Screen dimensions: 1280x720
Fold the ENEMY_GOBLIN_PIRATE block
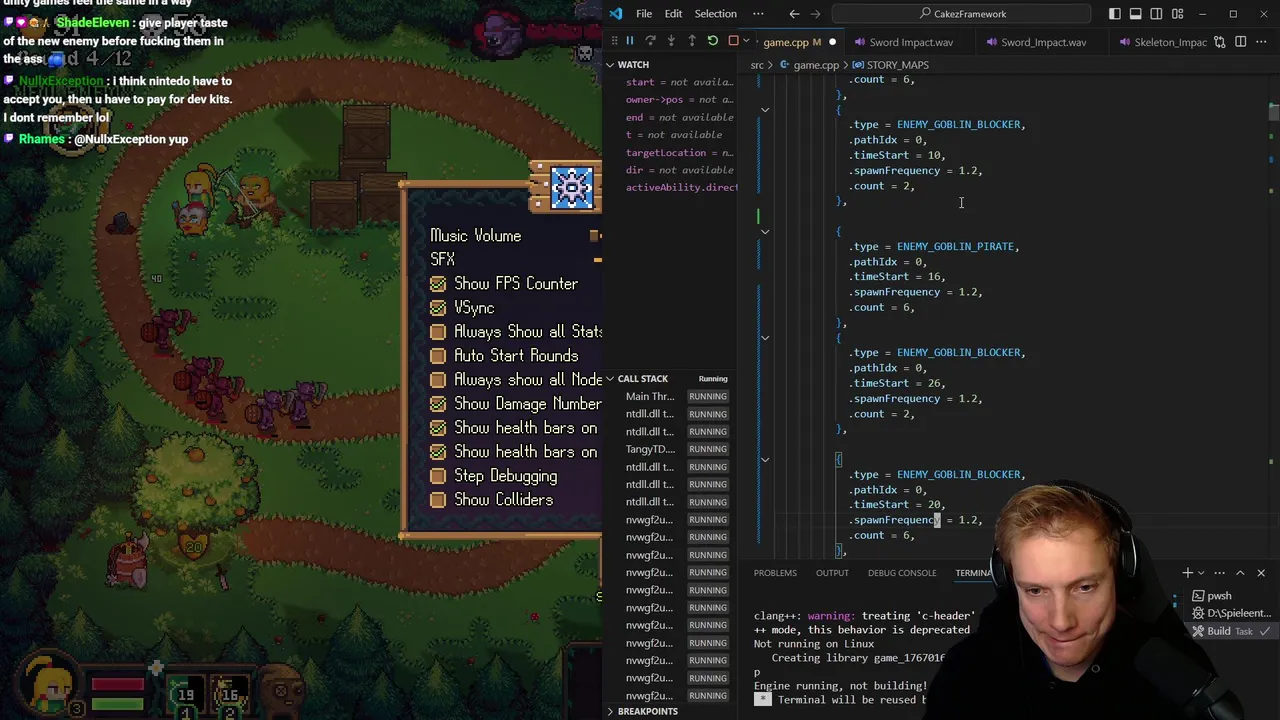click(765, 232)
